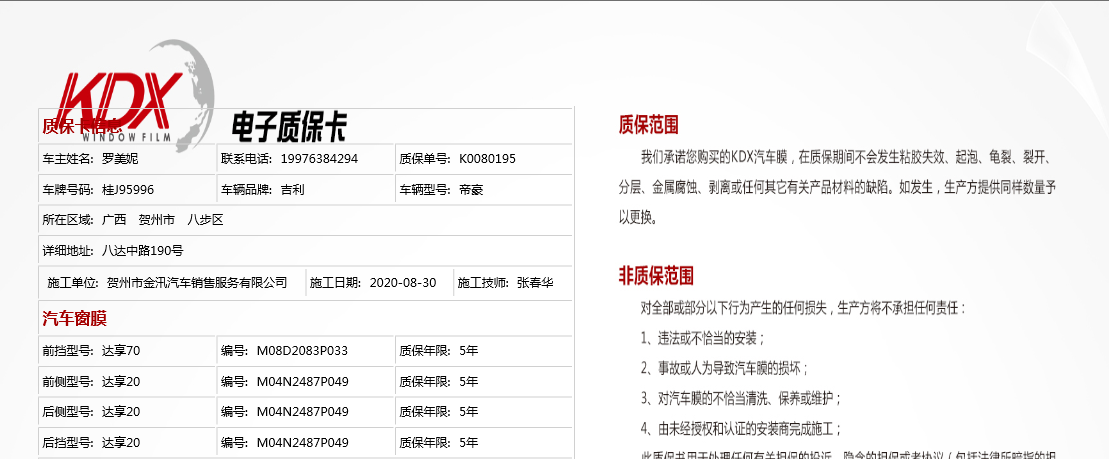Click the installation date 2020-08-30
Screen dimensions: 1109x459
coord(403,282)
